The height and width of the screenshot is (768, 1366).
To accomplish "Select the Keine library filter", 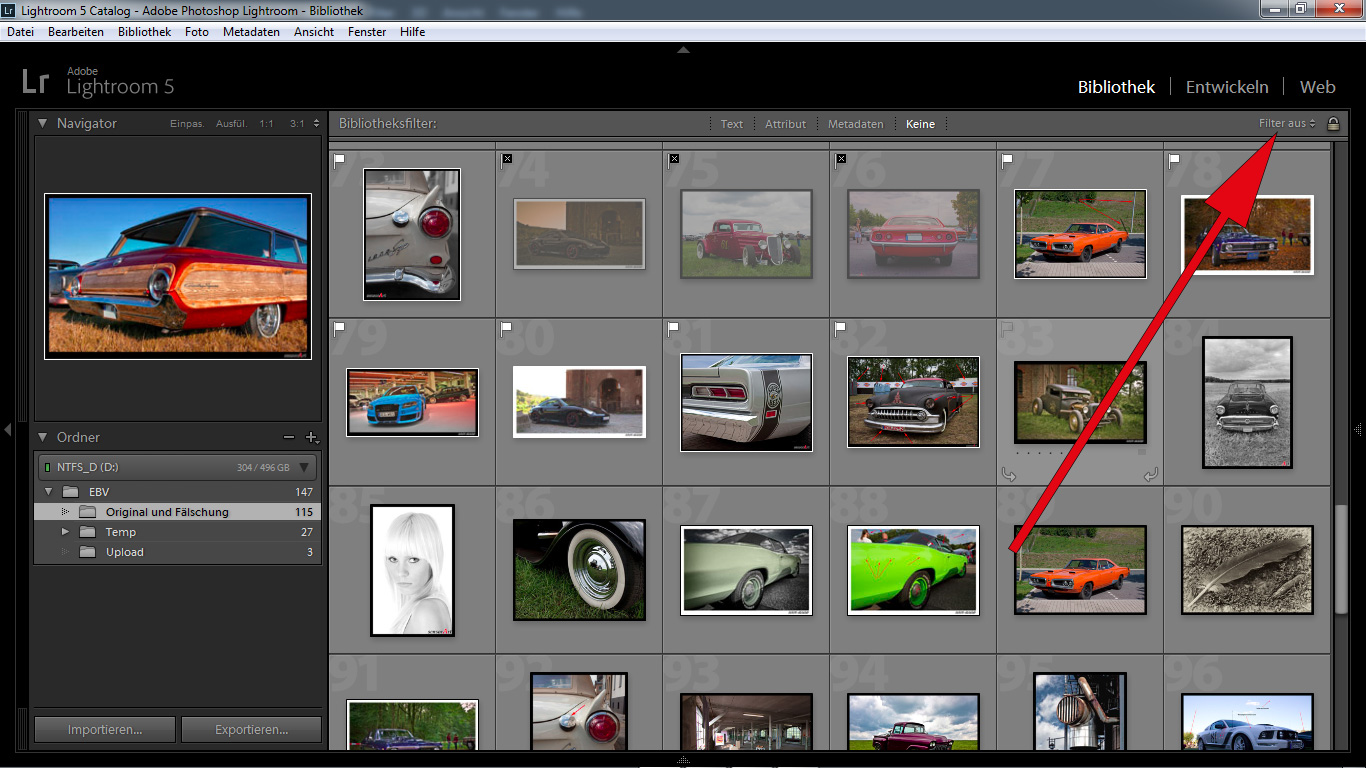I will [x=920, y=124].
